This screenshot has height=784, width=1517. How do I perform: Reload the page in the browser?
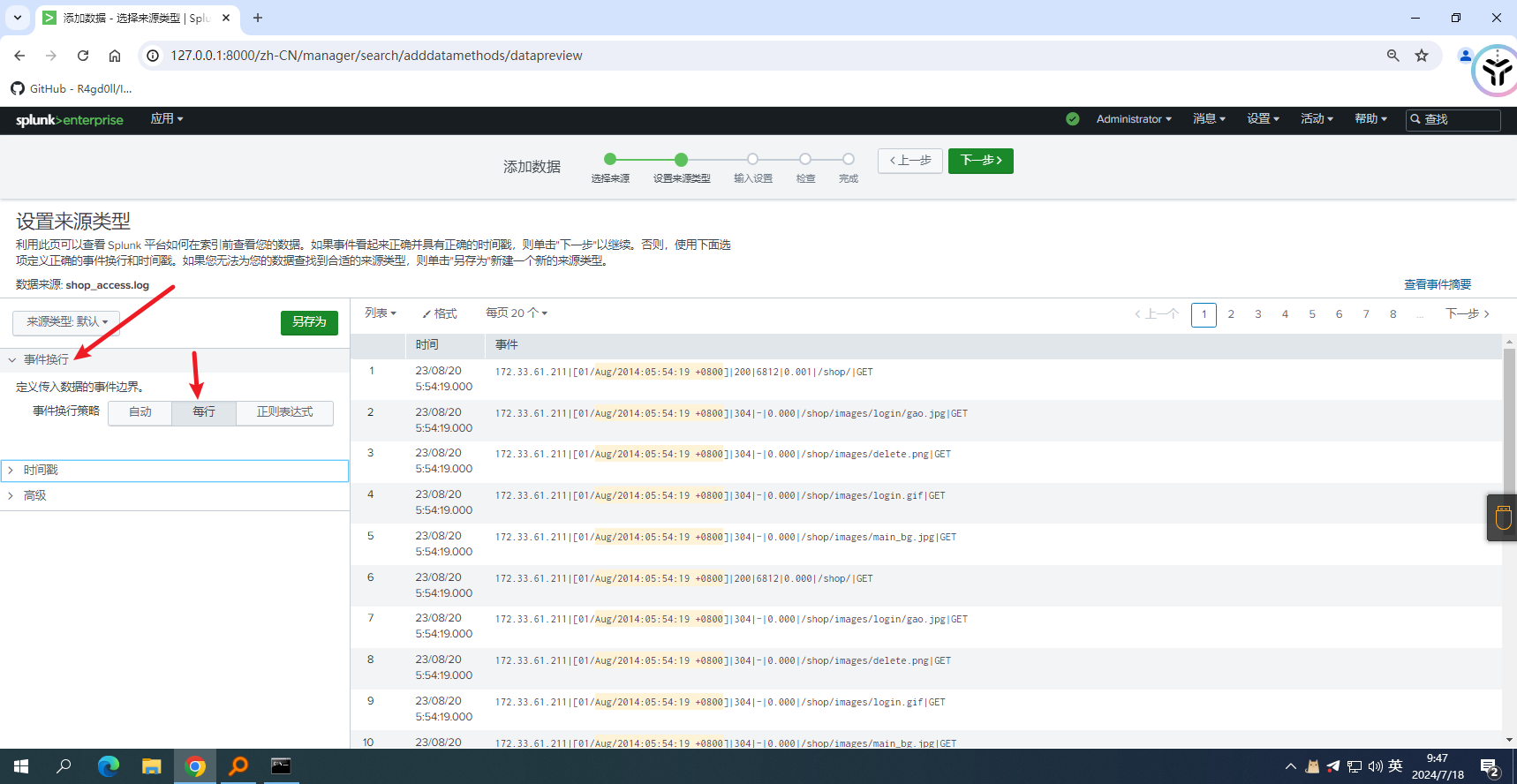click(83, 56)
